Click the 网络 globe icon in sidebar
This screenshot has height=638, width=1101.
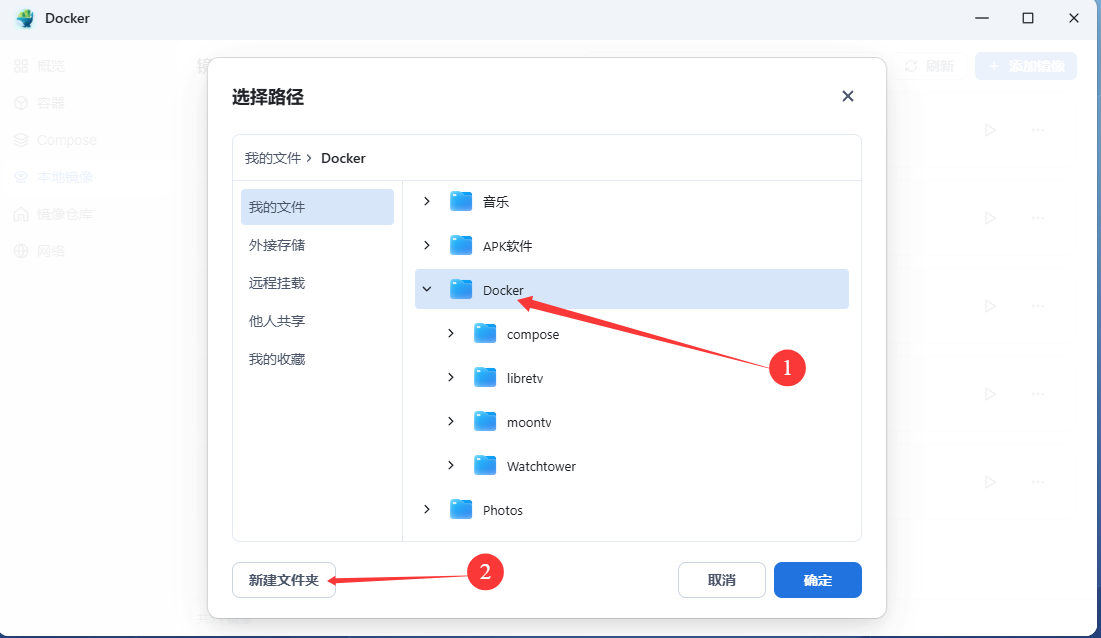coord(21,251)
